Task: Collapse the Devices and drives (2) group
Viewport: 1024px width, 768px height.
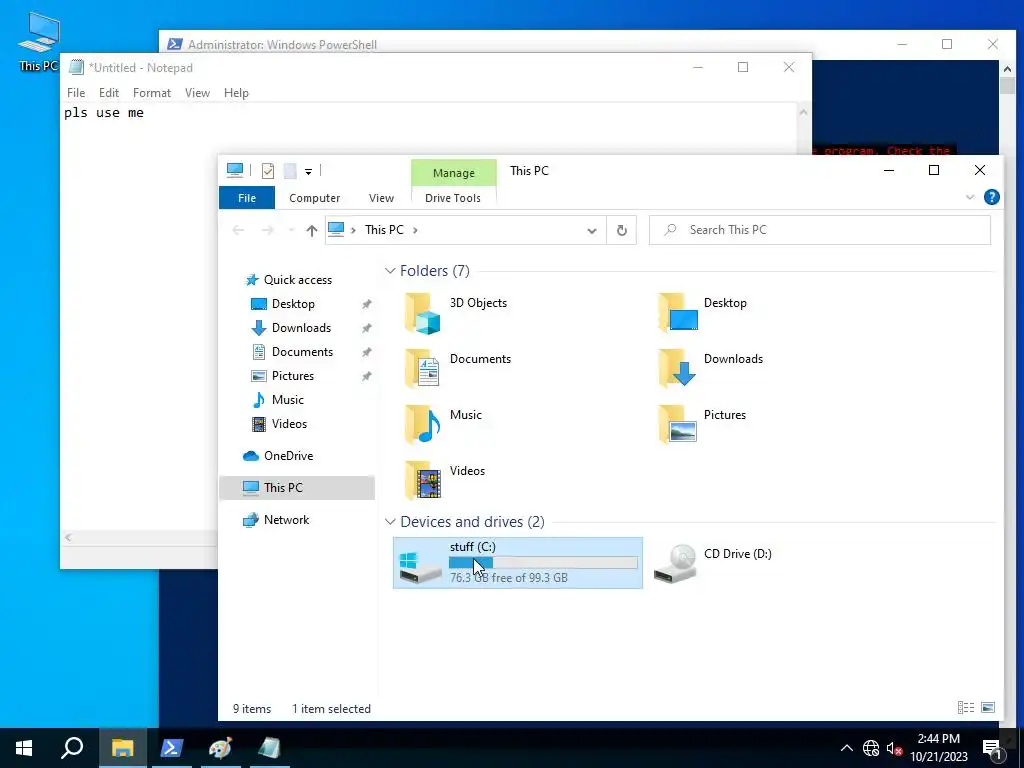Action: point(390,521)
